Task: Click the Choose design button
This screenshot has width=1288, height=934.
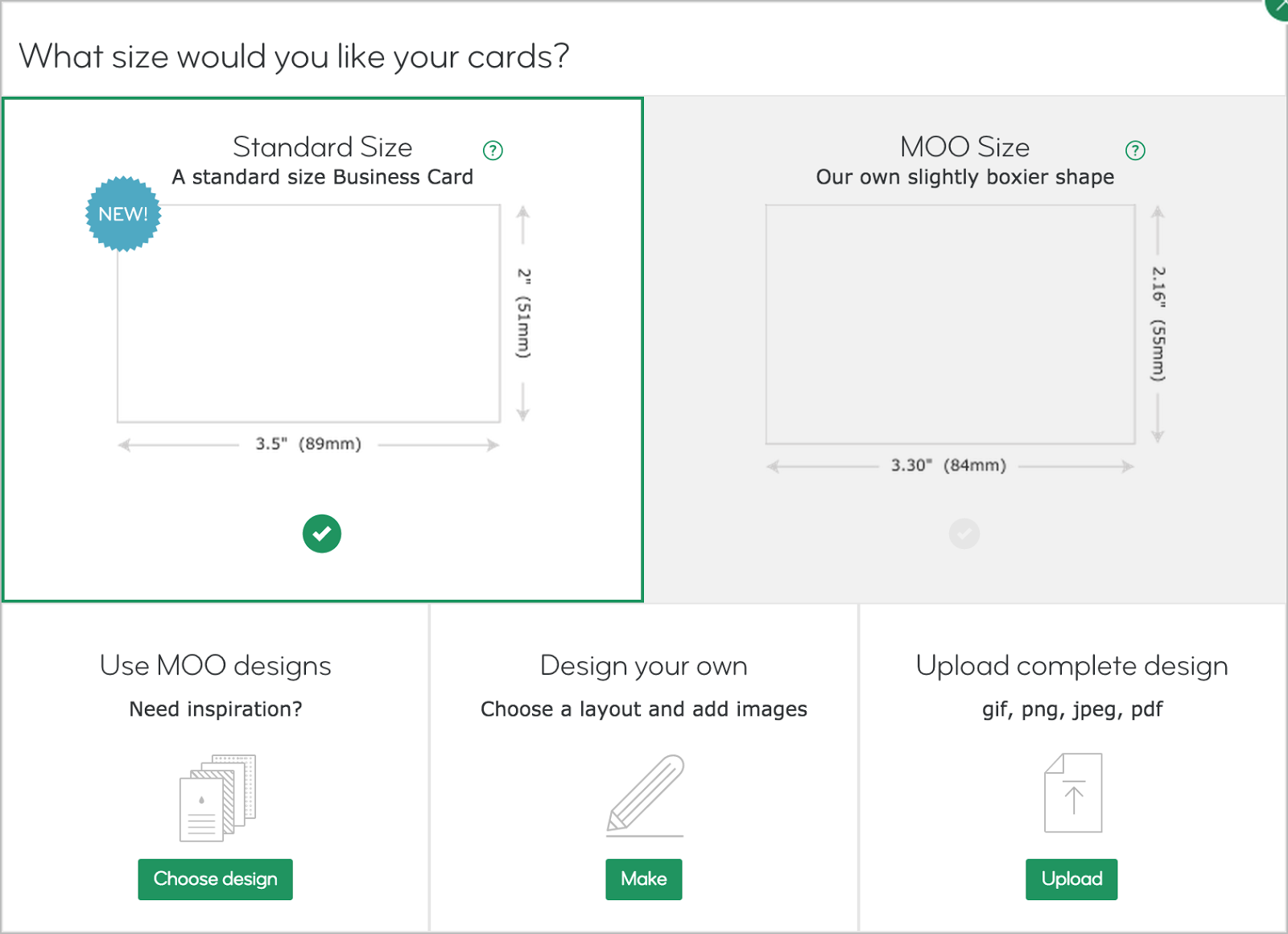Action: (215, 879)
